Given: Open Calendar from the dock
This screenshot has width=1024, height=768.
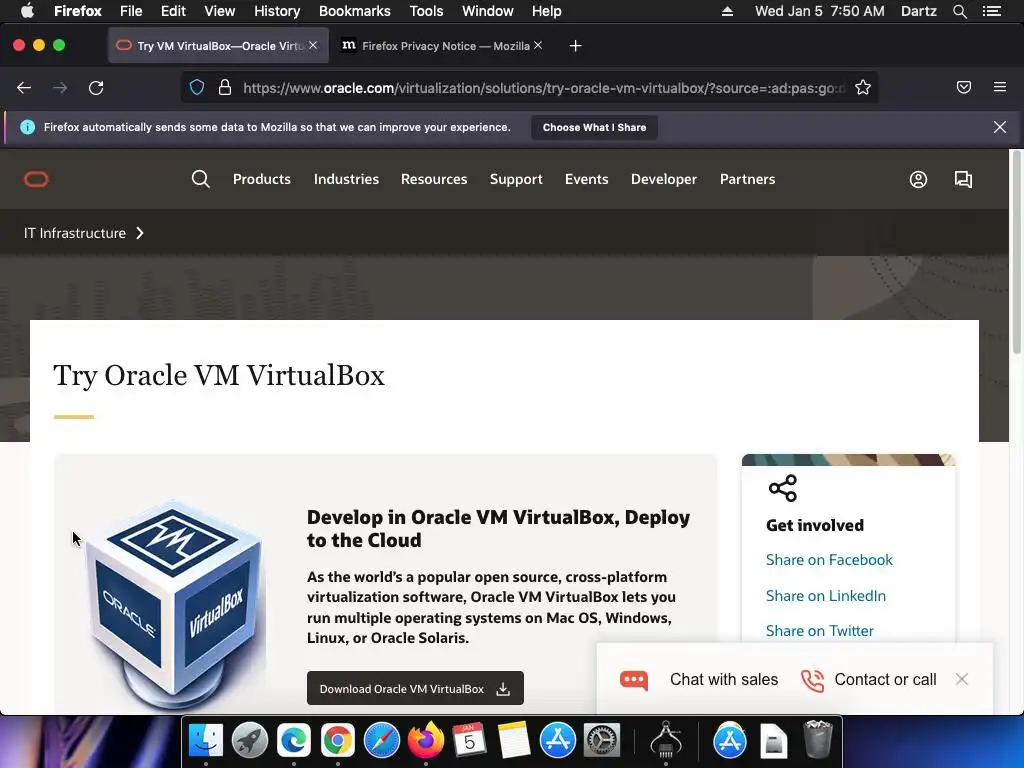Looking at the screenshot, I should click(x=469, y=741).
